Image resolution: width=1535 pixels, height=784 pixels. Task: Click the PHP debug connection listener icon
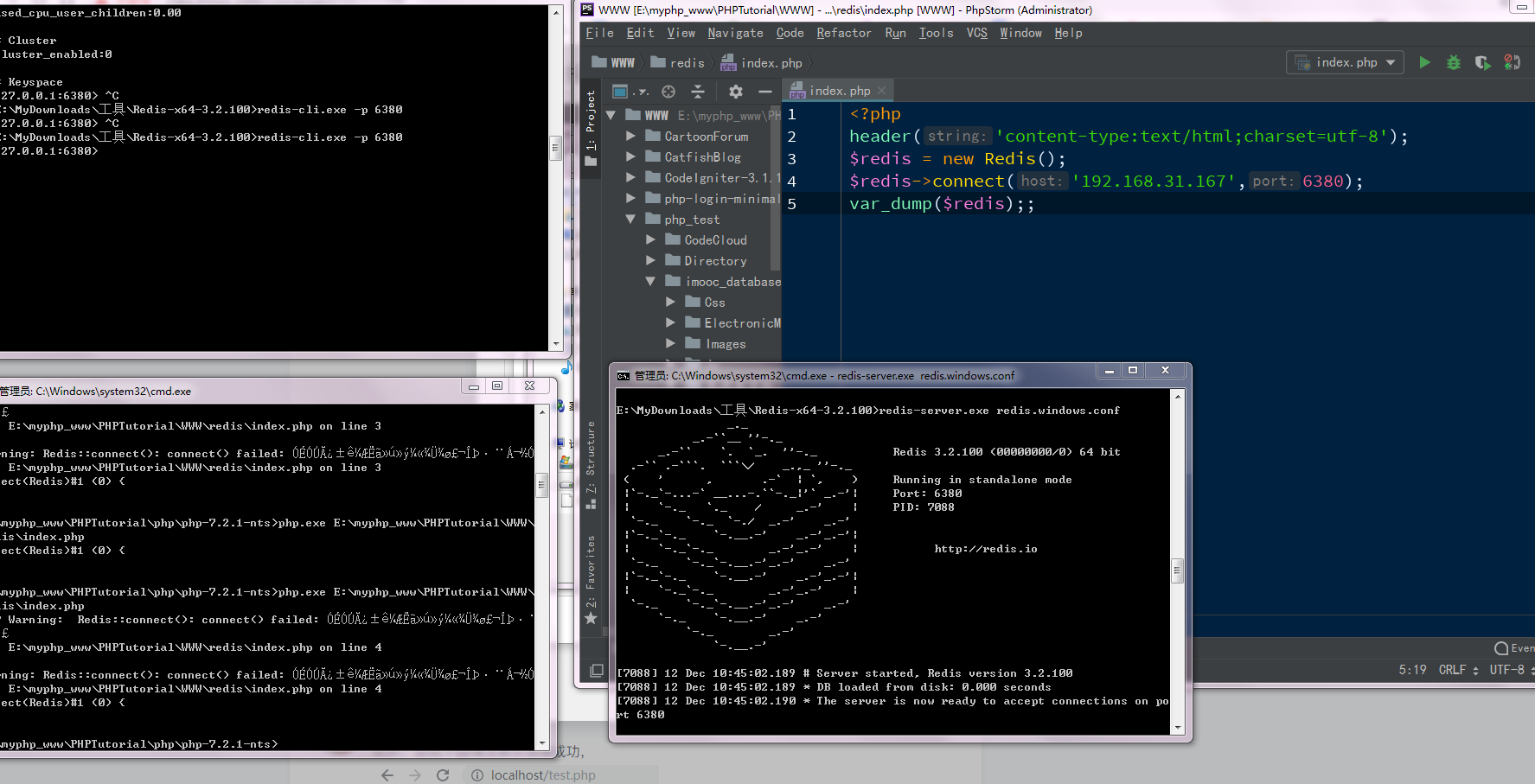[x=1512, y=62]
